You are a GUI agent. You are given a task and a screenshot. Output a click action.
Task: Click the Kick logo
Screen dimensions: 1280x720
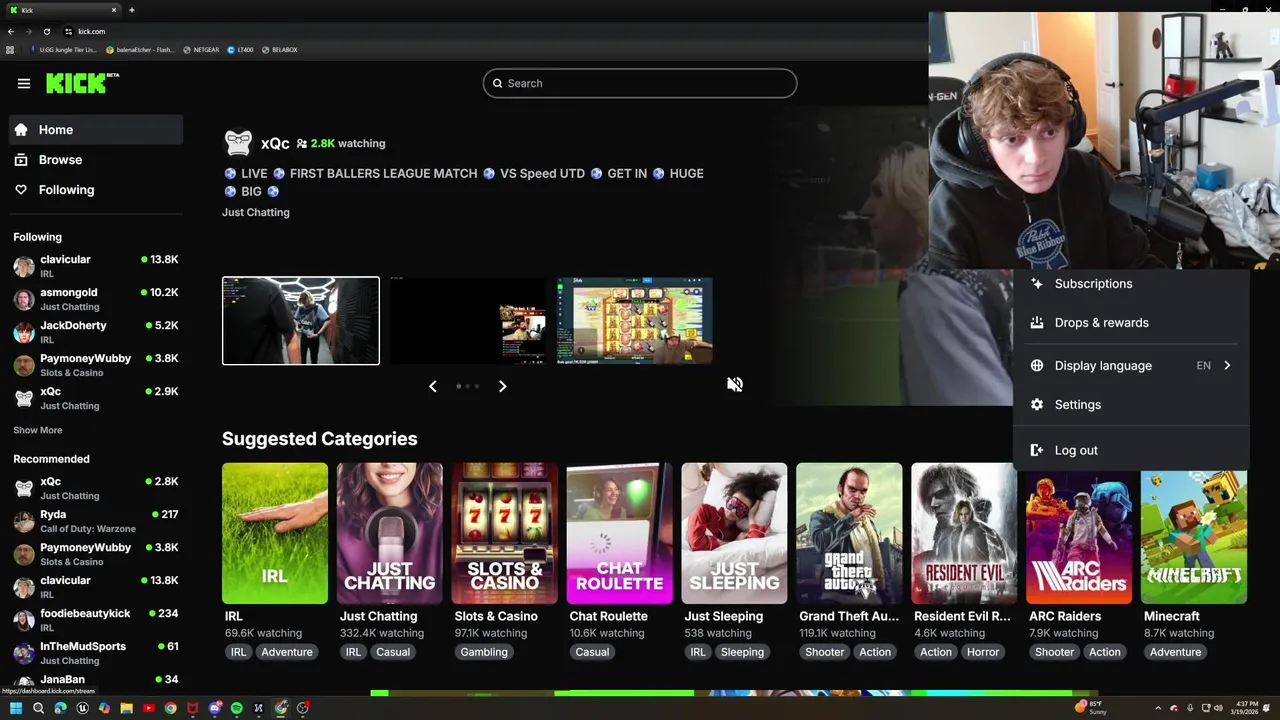pyautogui.click(x=82, y=83)
